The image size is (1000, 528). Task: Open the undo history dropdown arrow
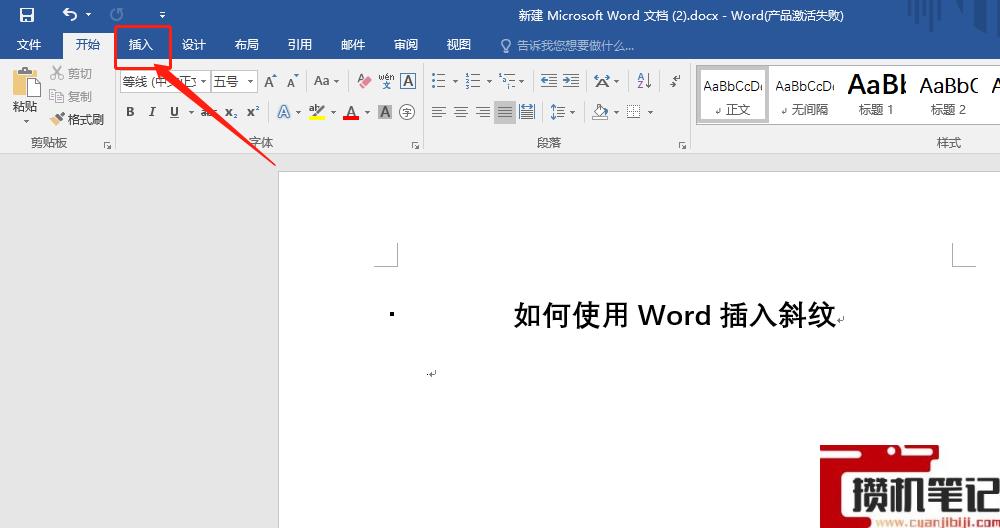88,15
